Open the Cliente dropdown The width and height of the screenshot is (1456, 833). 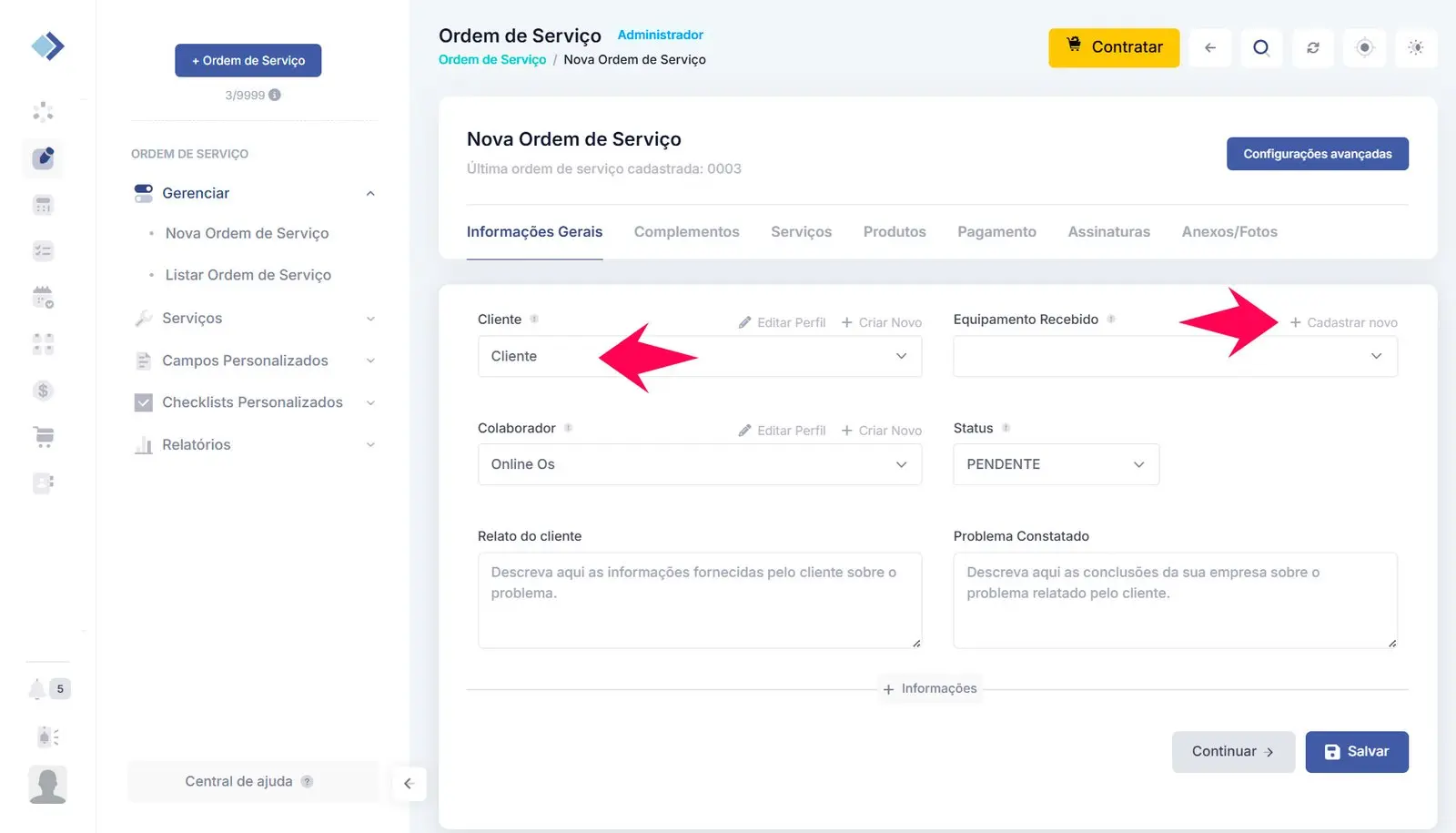pyautogui.click(x=699, y=356)
